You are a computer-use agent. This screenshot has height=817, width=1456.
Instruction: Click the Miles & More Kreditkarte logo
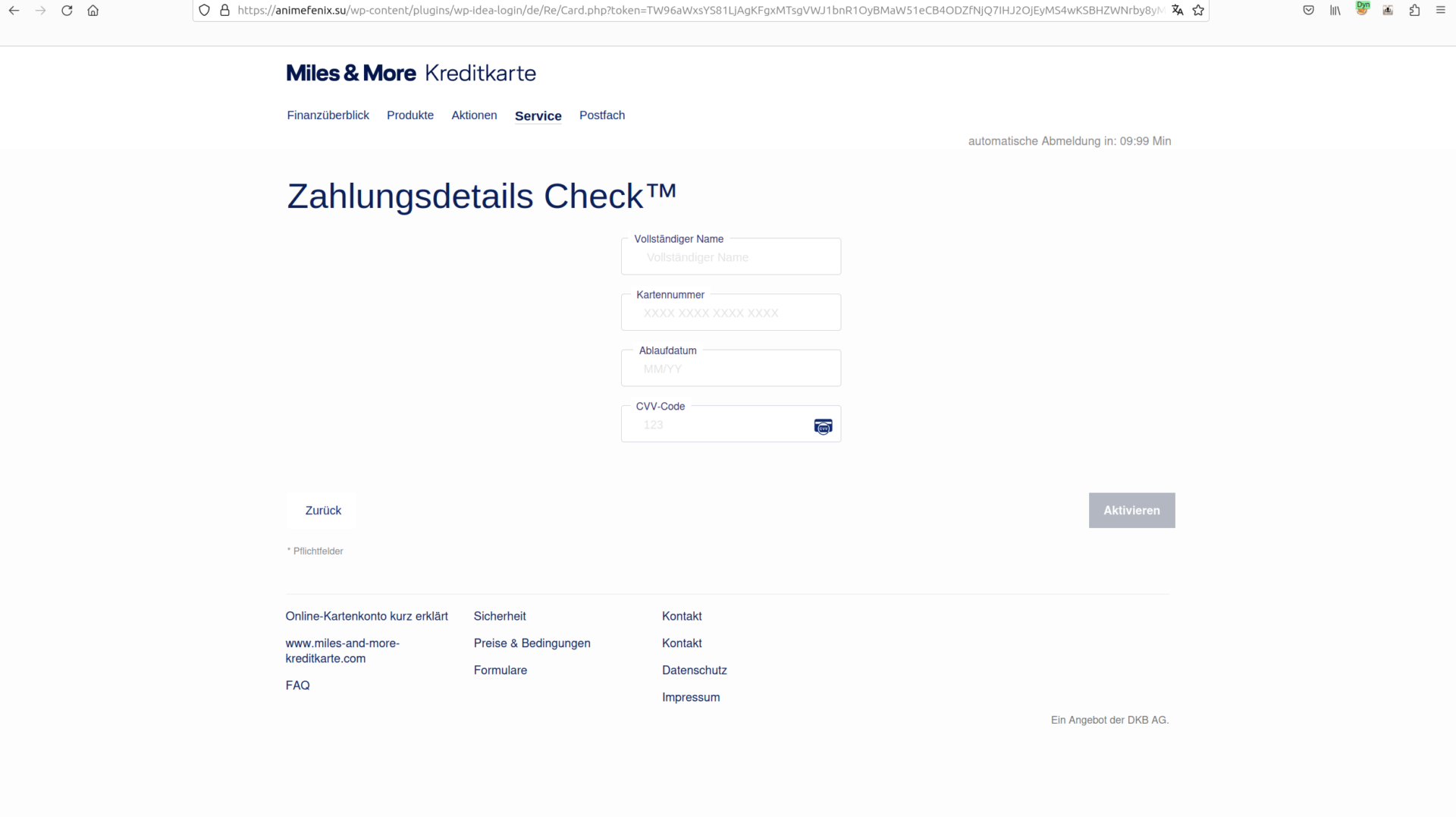(411, 73)
